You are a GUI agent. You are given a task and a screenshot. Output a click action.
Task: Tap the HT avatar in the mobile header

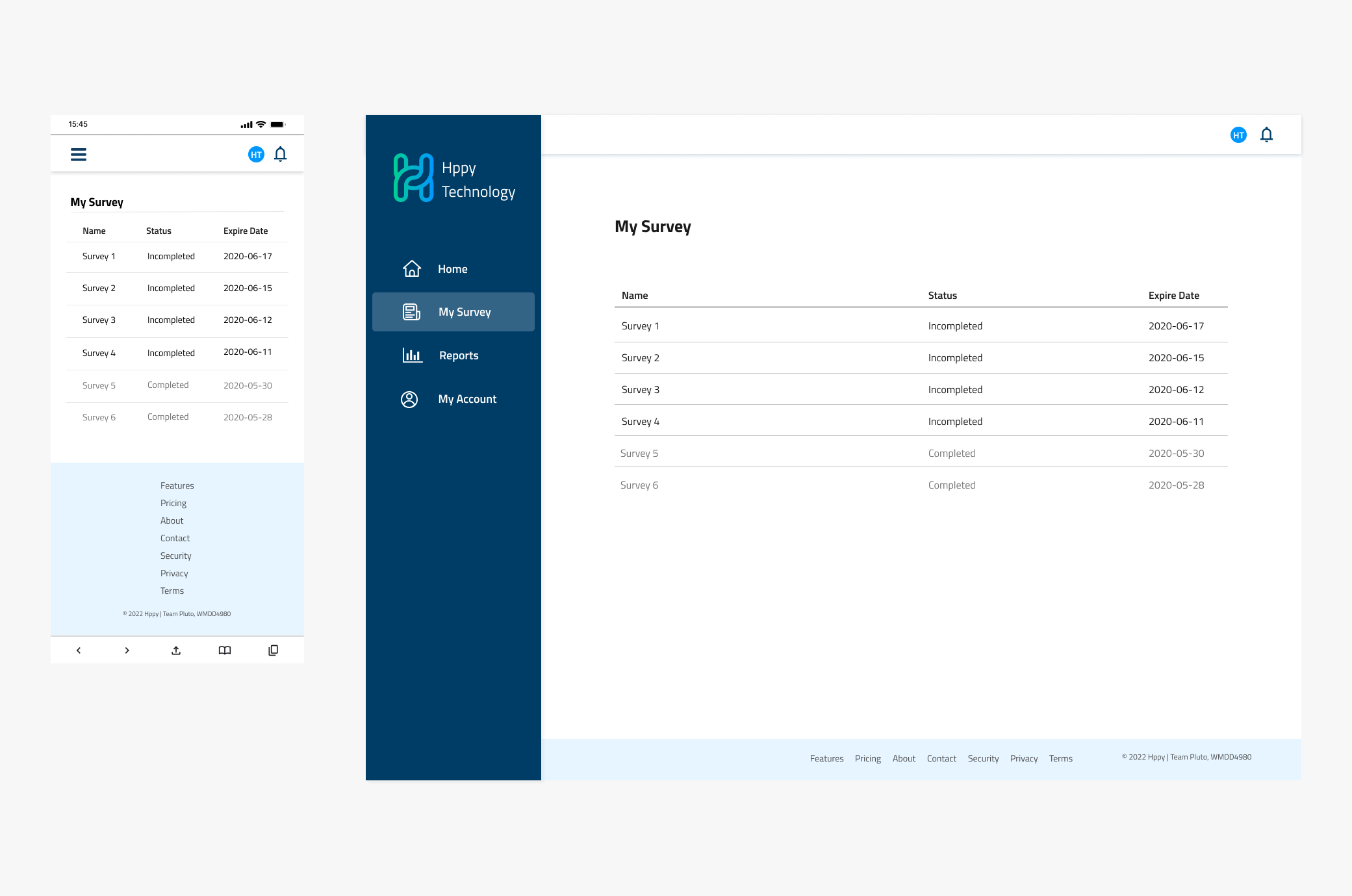256,155
